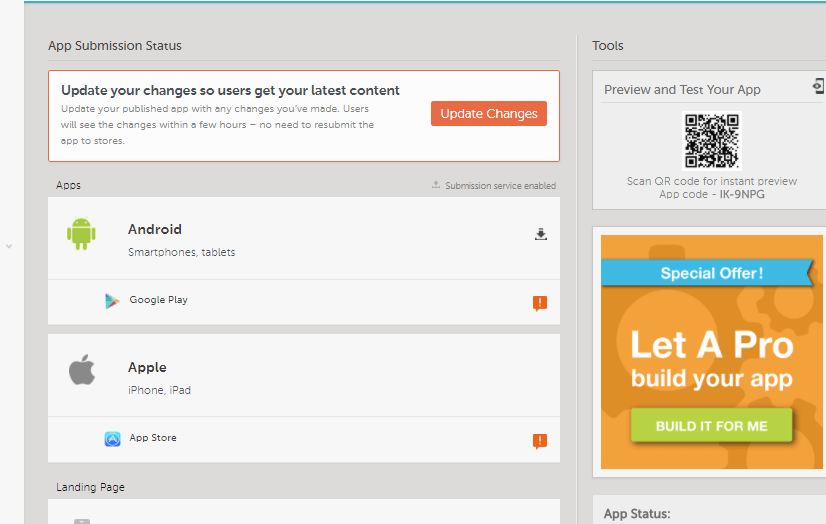The height and width of the screenshot is (524, 826).
Task: Open the Google Play warning alert icon
Action: pos(540,303)
